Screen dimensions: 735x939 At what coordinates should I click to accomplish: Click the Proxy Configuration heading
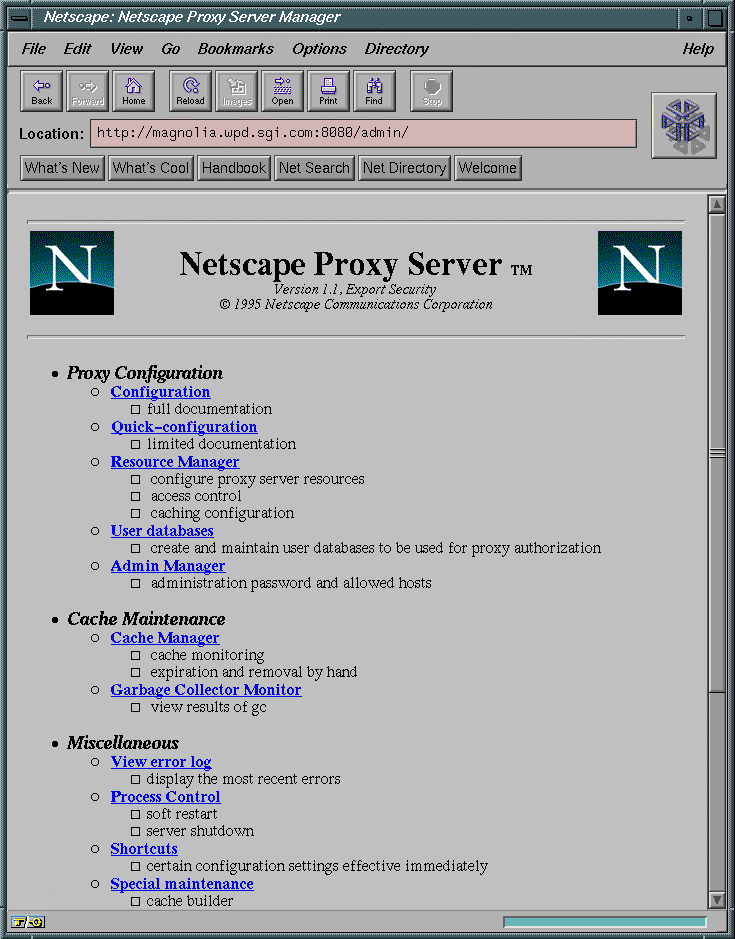[144, 373]
